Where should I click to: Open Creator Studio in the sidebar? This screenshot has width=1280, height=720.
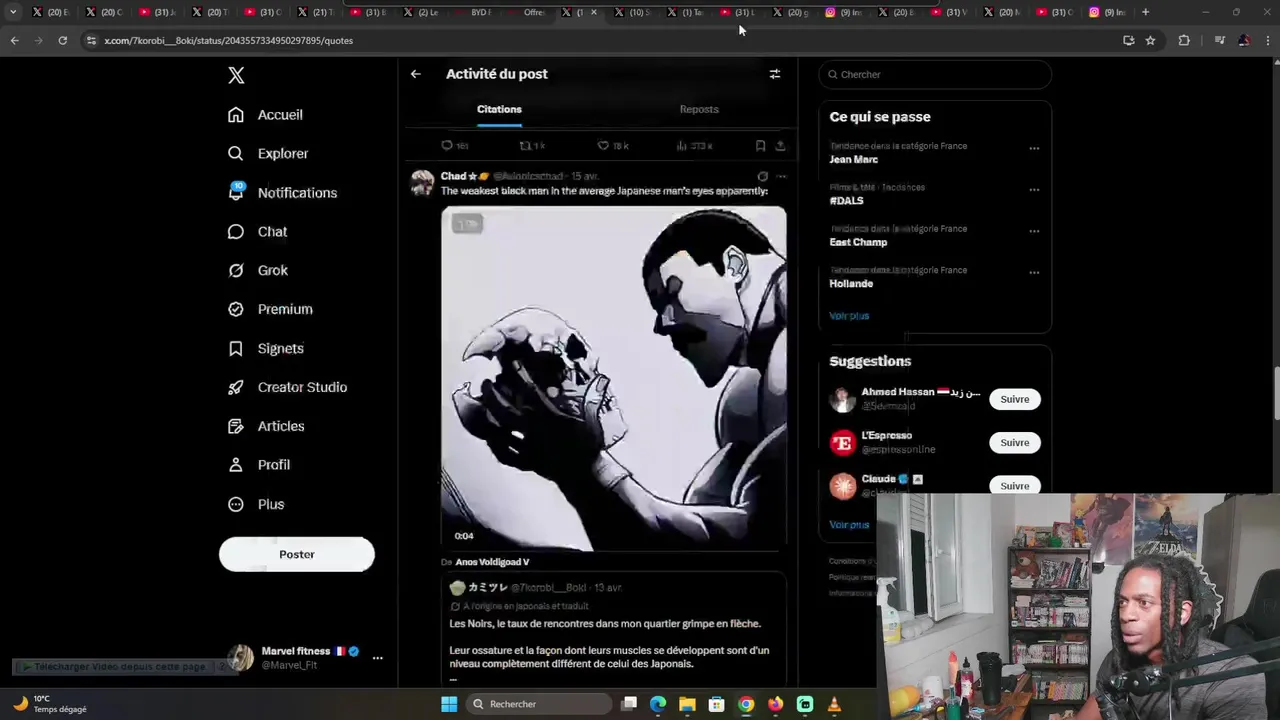tap(287, 388)
